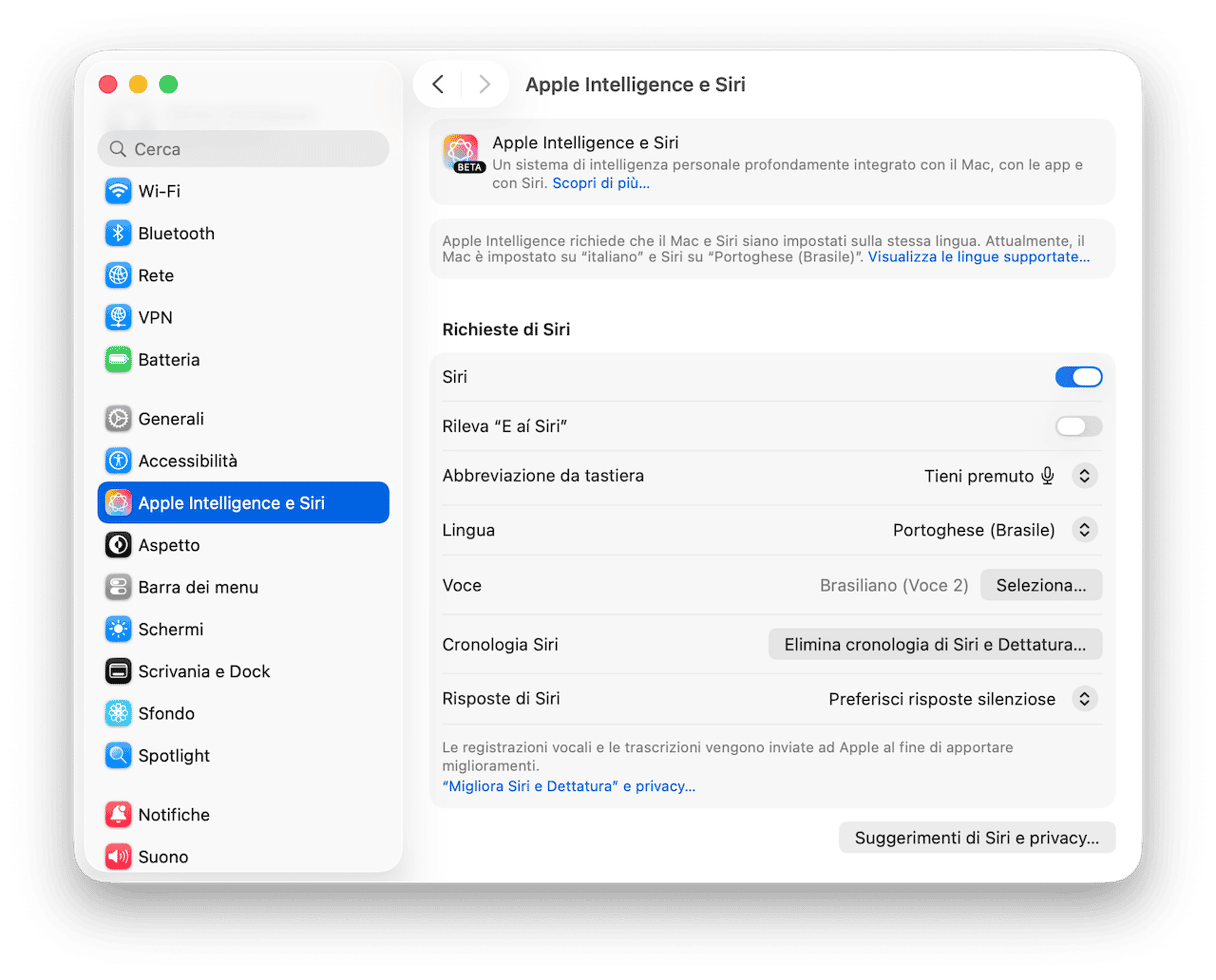Click the Aspetto appearance icon

coord(119,545)
